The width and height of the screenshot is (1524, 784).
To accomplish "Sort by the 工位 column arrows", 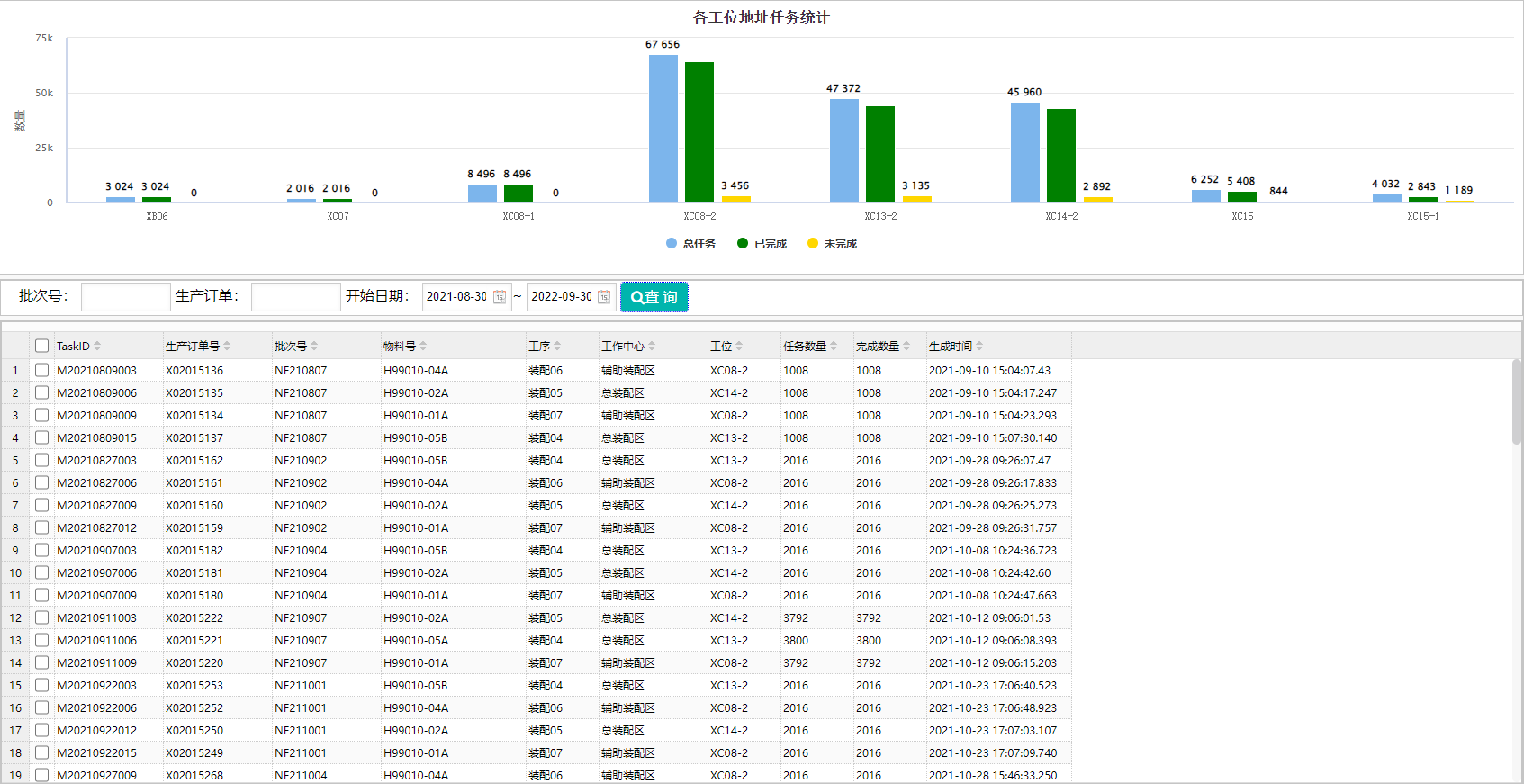I will point(739,346).
